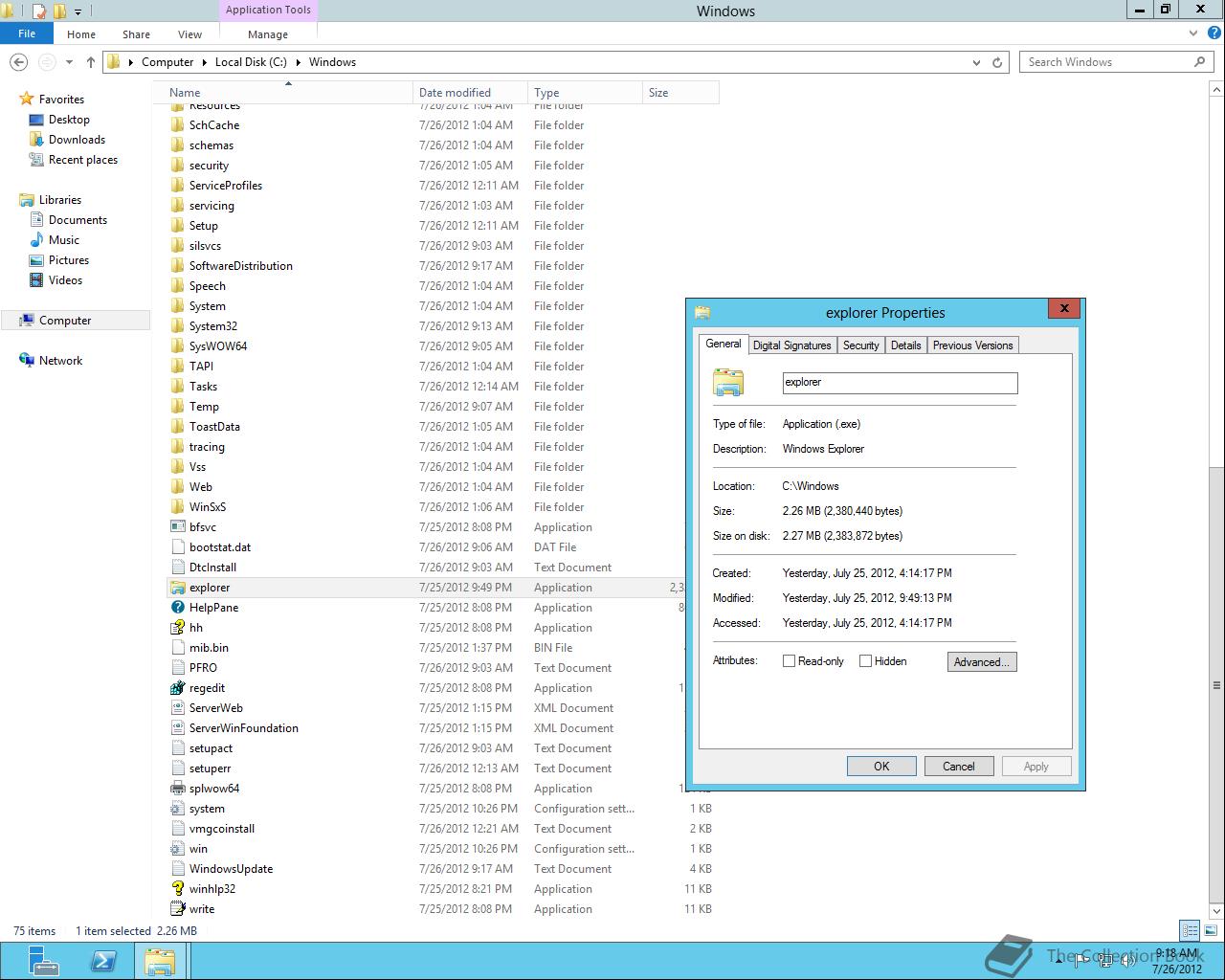Go up one folder level
1225x980 pixels.
pyautogui.click(x=91, y=62)
